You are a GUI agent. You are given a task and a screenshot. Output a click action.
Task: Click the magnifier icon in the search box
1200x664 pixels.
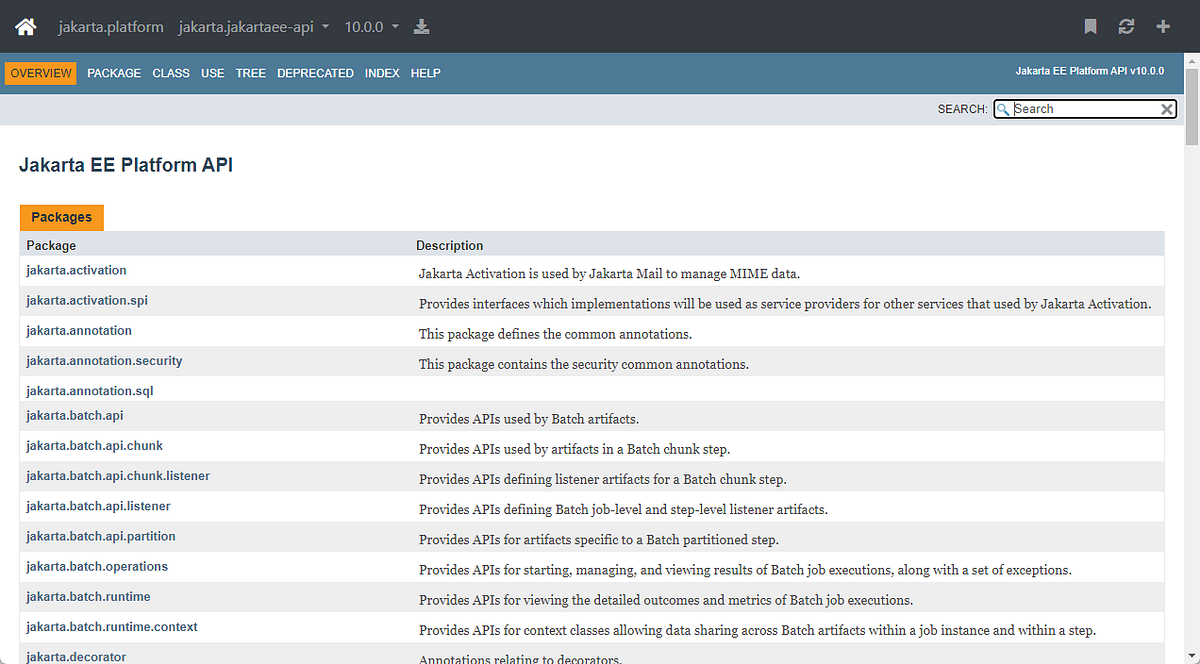tap(1003, 108)
